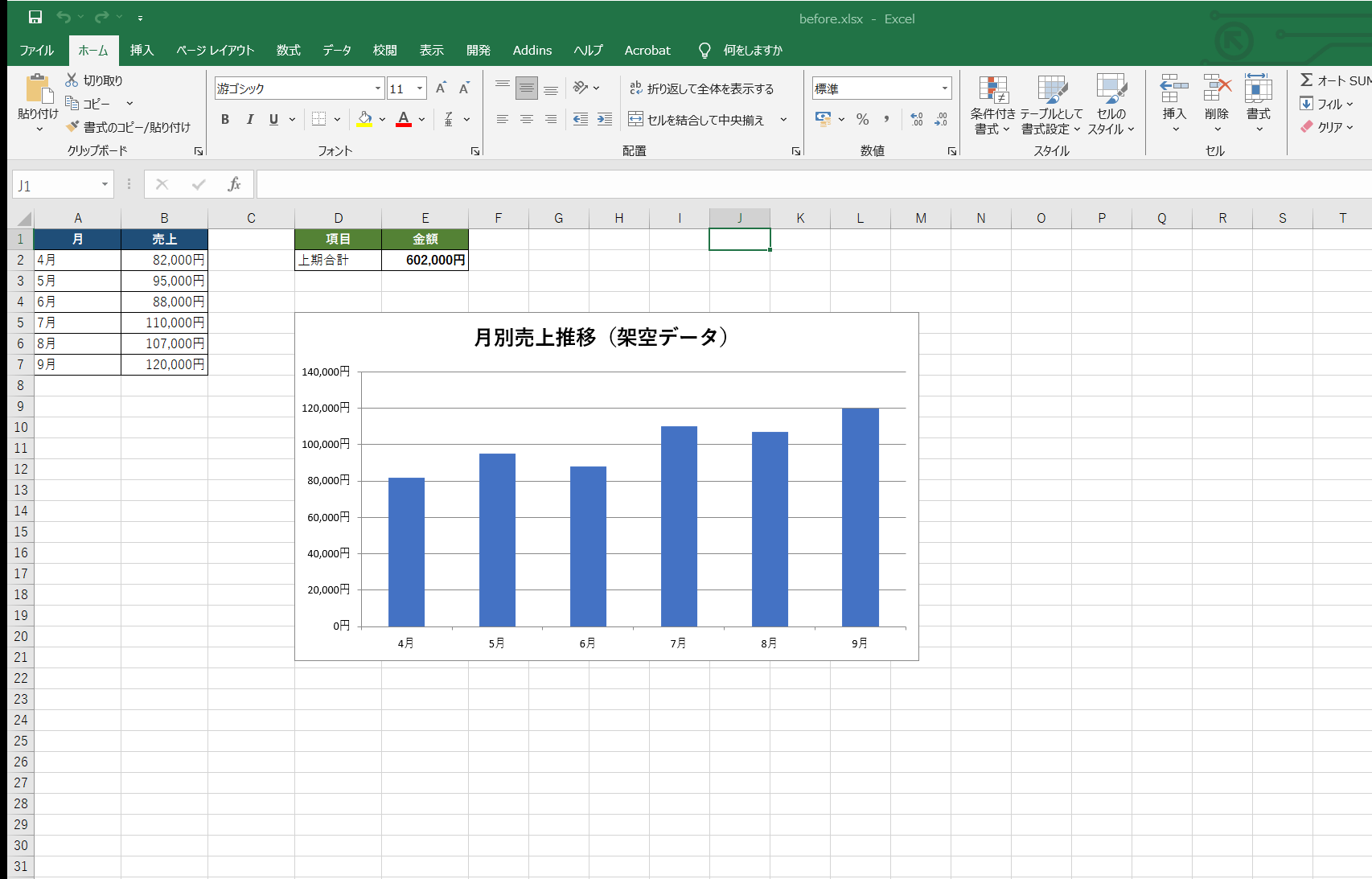The image size is (1372, 879).
Task: Open the ファイル tab
Action: [x=37, y=50]
